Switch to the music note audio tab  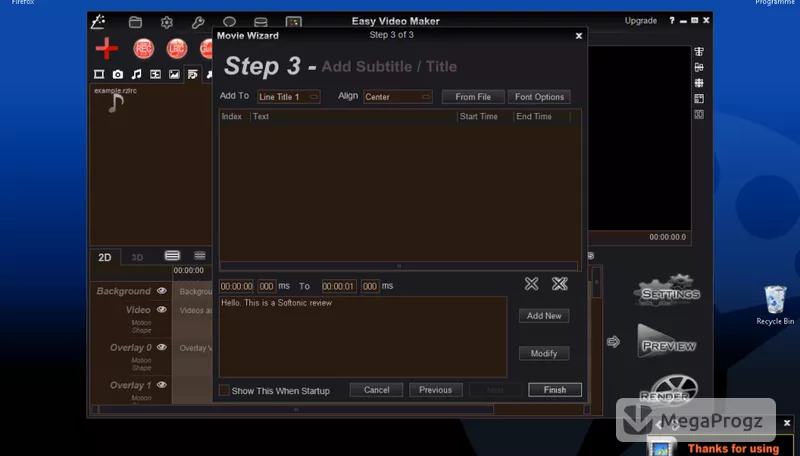click(x=136, y=74)
